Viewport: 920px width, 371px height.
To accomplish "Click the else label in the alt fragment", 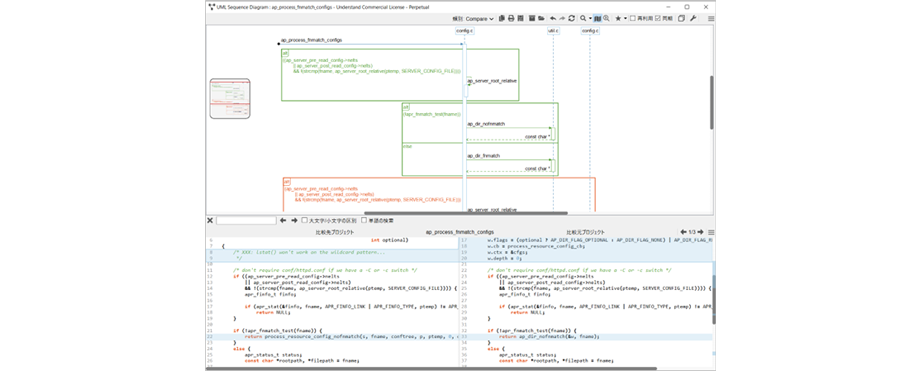I will click(x=407, y=146).
